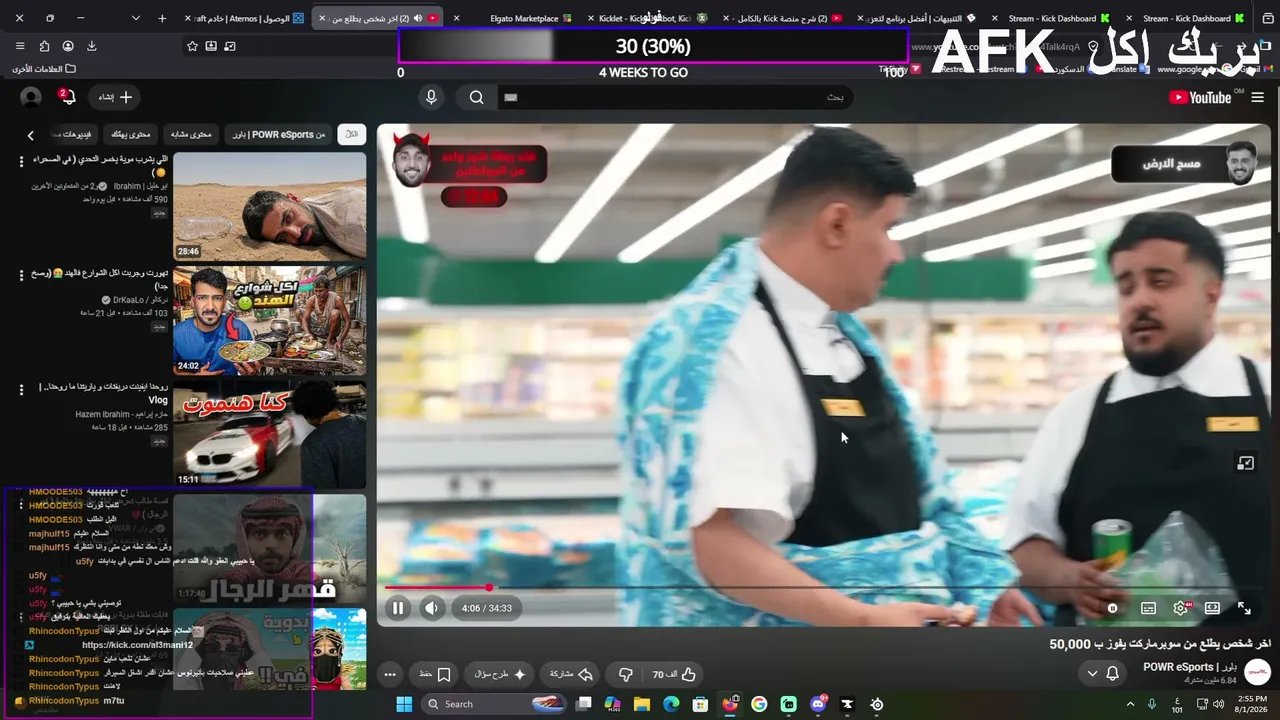
Task: Open desert challenge video thumbnail 28:46
Action: point(270,207)
